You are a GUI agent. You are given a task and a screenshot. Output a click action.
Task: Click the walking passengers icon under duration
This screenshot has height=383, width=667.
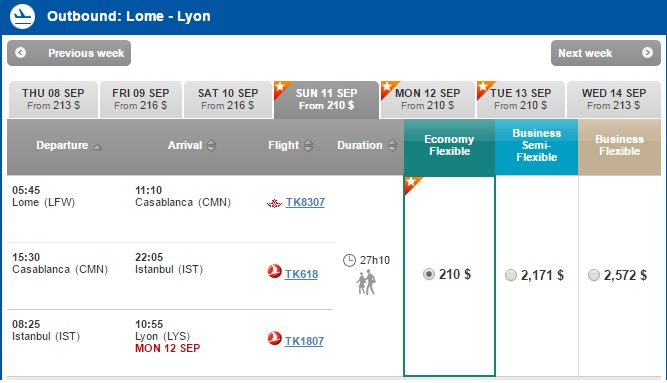click(x=366, y=282)
